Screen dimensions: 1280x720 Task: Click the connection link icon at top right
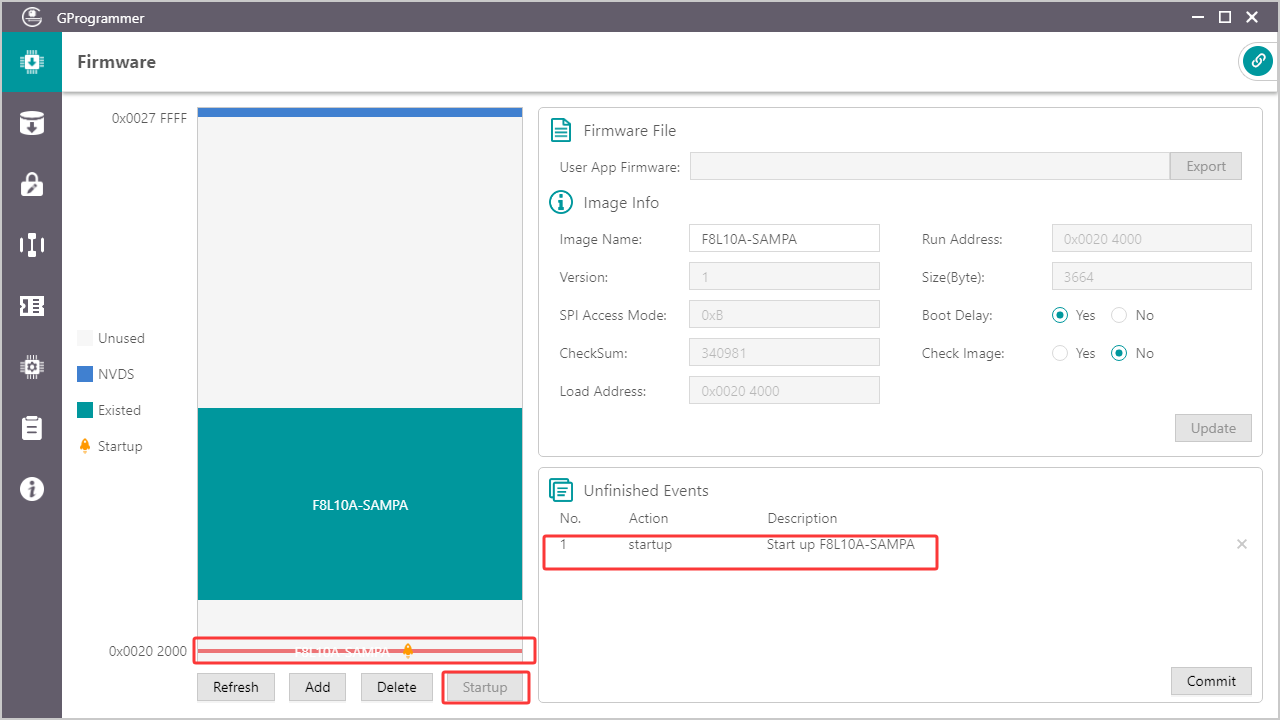1257,61
